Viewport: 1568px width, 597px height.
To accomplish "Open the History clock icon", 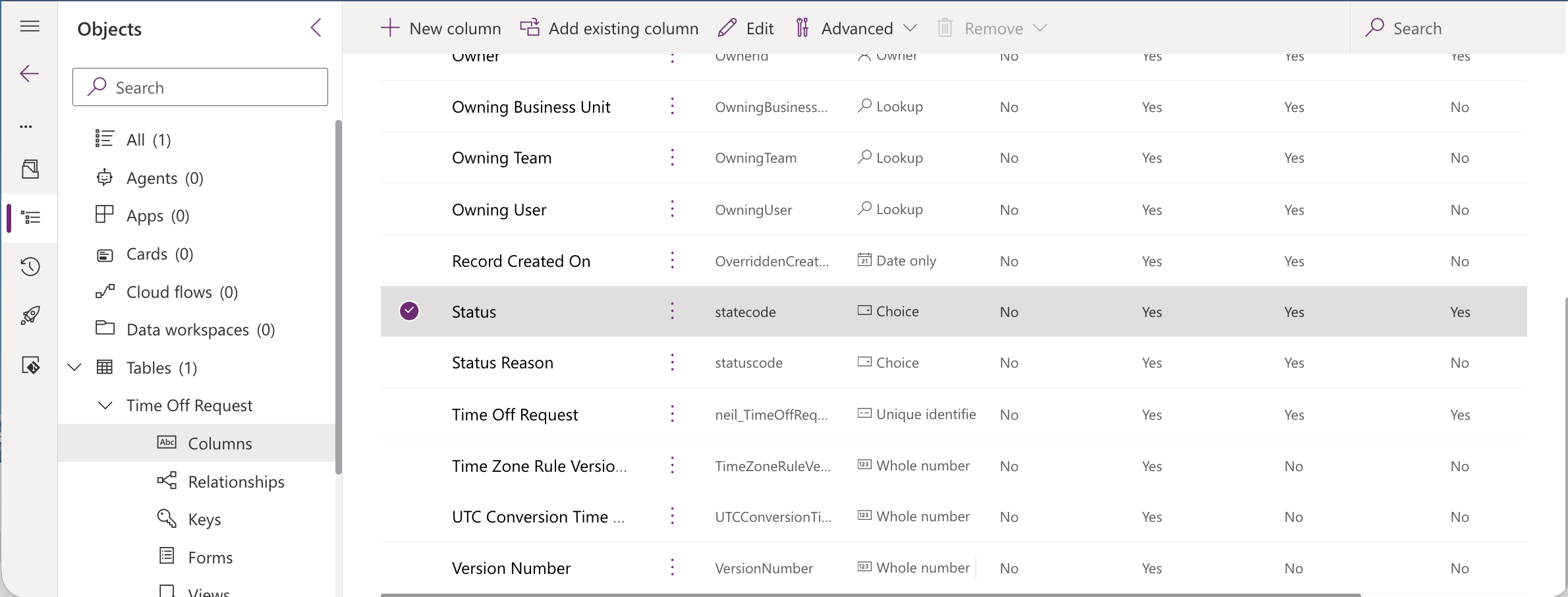I will (x=30, y=267).
